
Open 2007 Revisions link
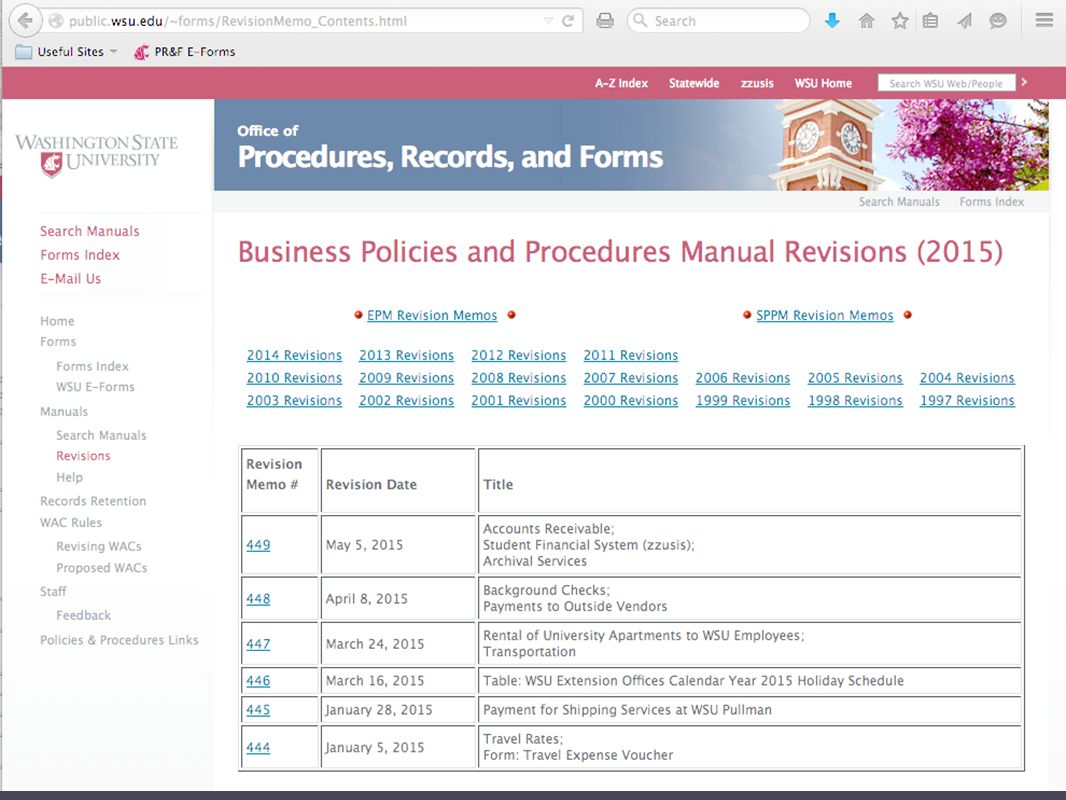[631, 378]
